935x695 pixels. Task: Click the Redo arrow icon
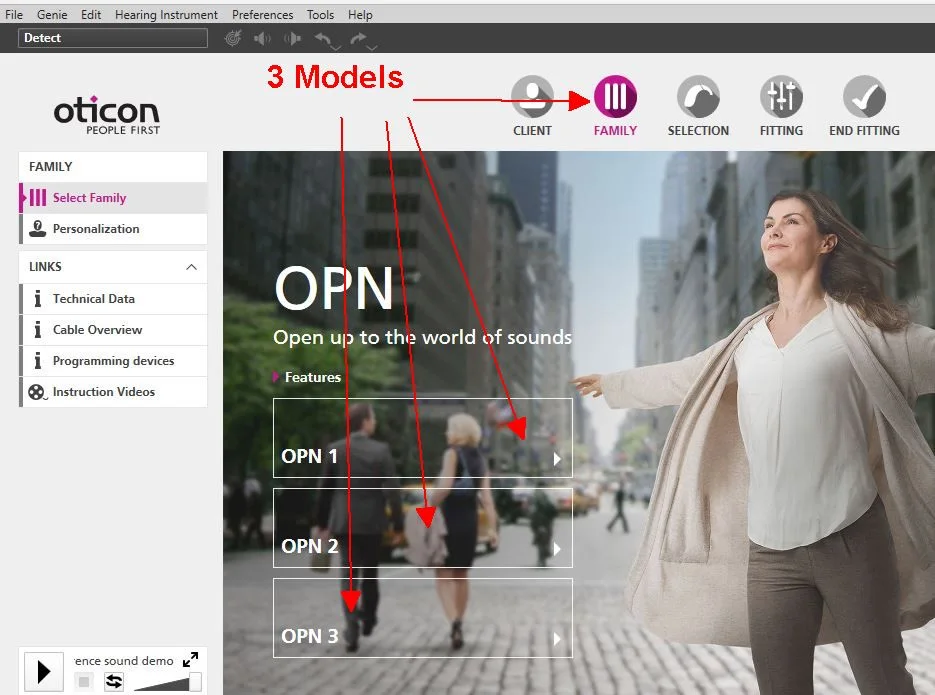358,38
